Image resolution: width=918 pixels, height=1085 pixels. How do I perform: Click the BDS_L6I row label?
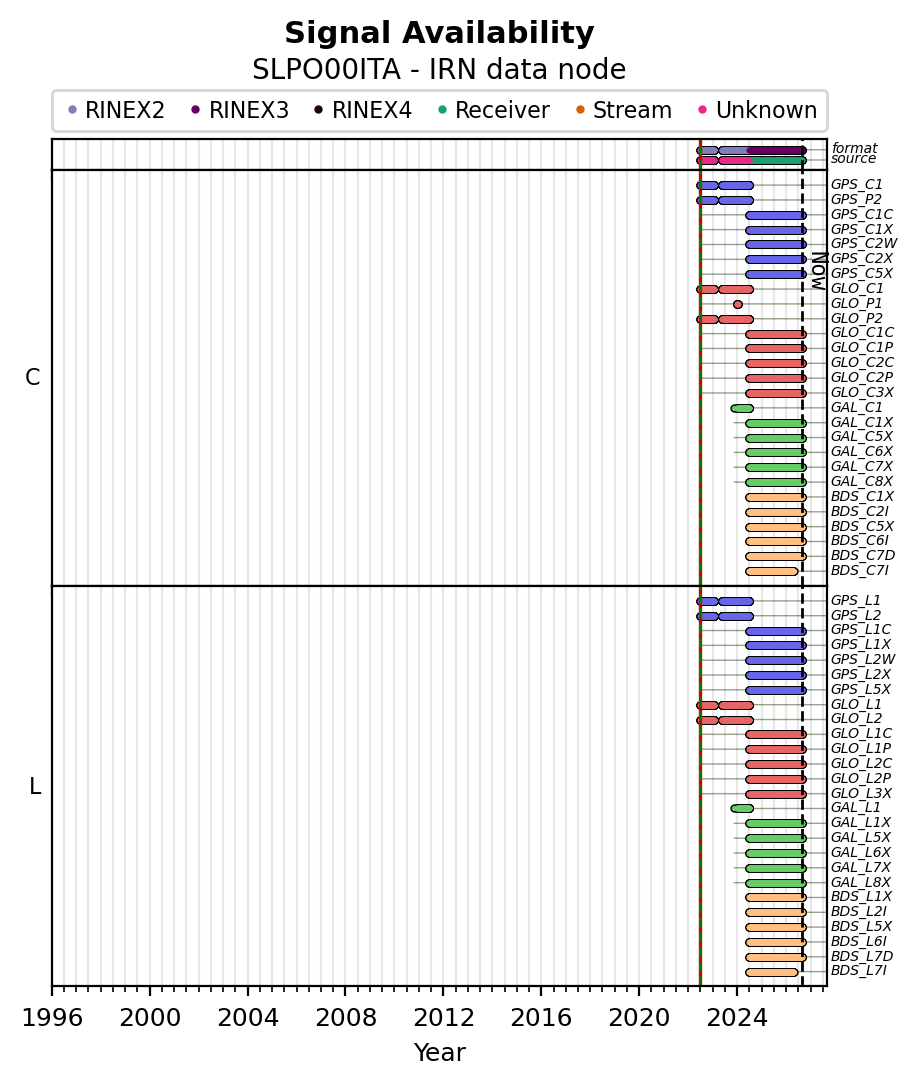tap(859, 942)
